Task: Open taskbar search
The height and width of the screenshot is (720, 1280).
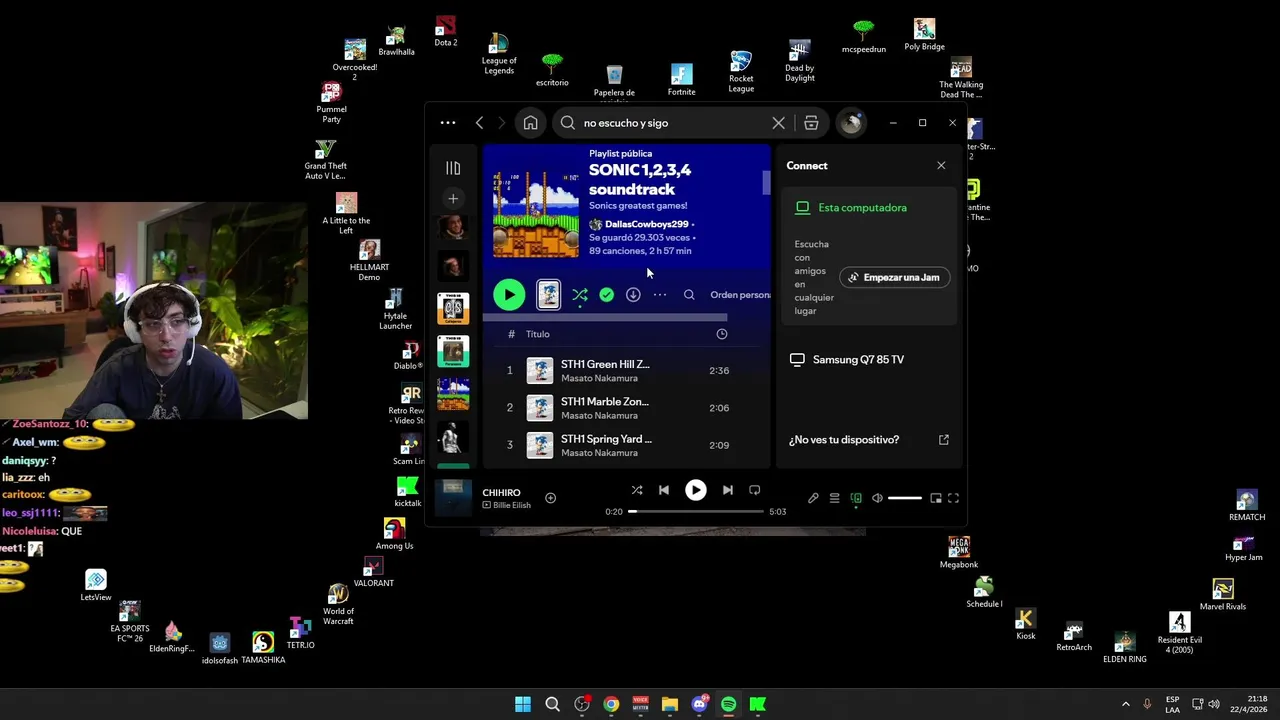Action: pos(552,704)
